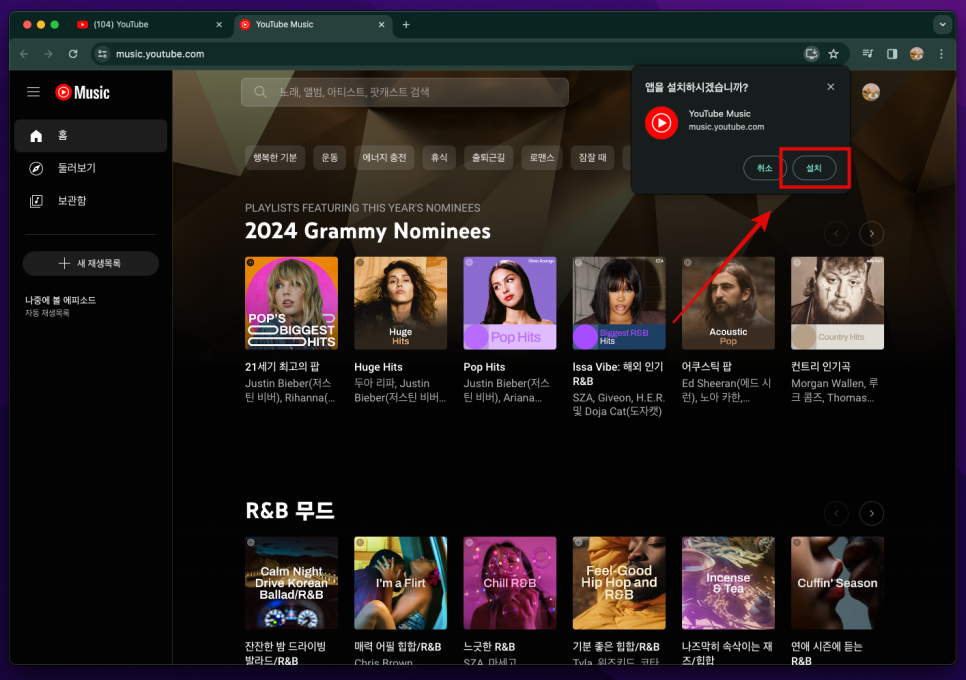Screen dimensions: 966x680
Task: Click 컨트리 인기곡 title link
Action: point(821,366)
